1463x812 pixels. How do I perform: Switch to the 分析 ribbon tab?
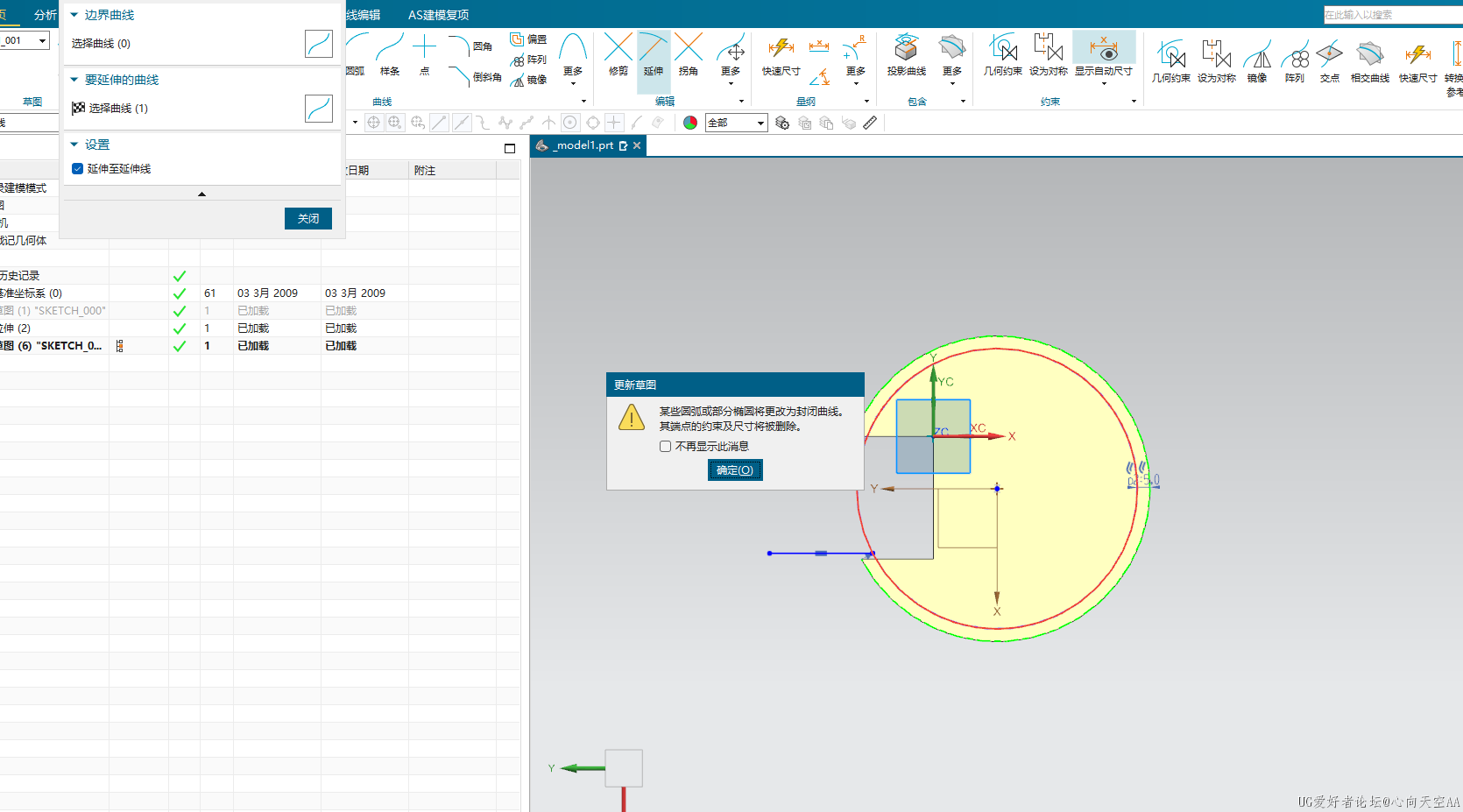[45, 15]
